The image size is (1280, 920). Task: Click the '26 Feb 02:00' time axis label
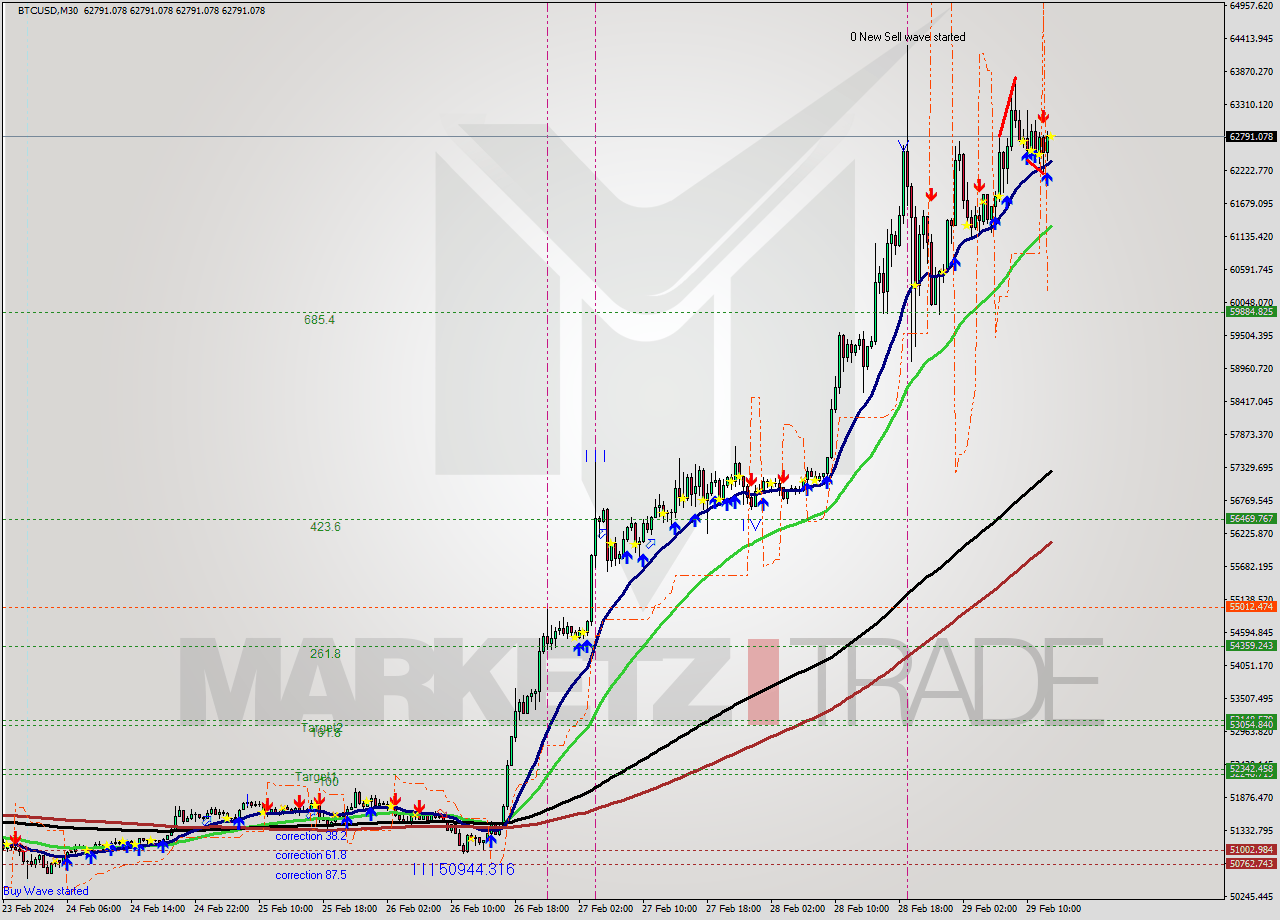[x=413, y=909]
